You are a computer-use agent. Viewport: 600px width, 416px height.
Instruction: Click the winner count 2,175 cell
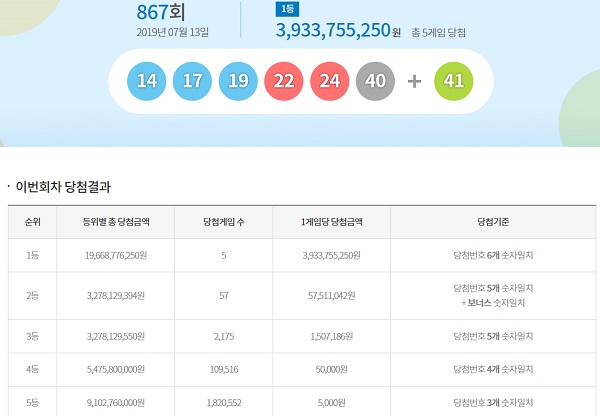coord(224,336)
